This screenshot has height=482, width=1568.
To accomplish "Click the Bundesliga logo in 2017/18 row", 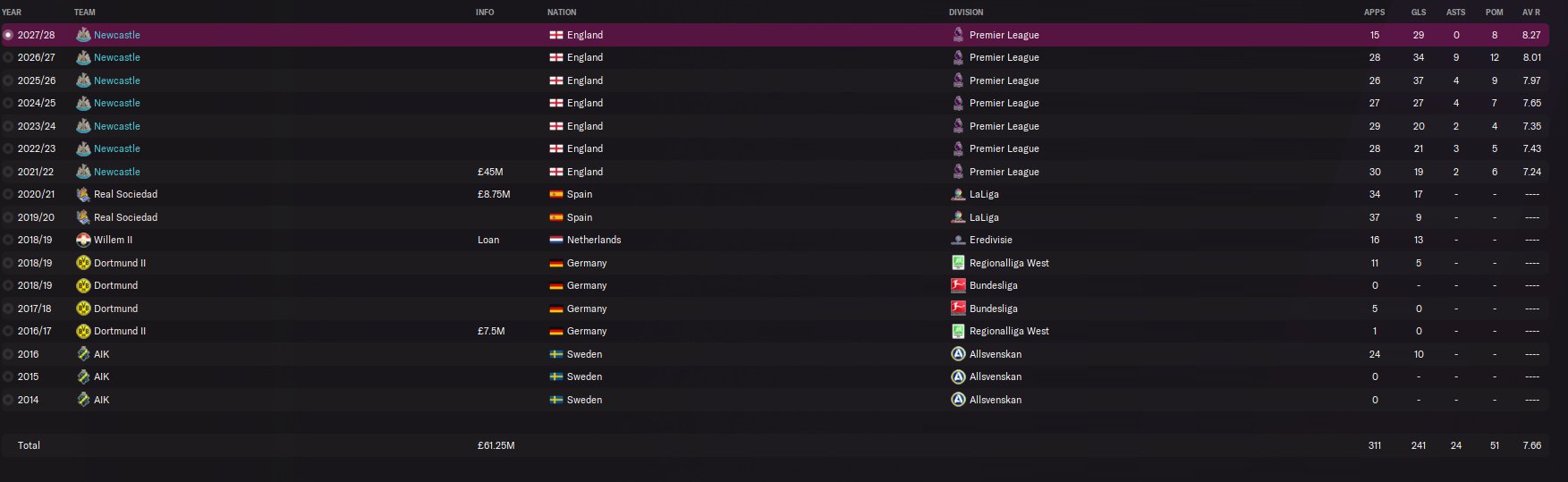I will [958, 309].
